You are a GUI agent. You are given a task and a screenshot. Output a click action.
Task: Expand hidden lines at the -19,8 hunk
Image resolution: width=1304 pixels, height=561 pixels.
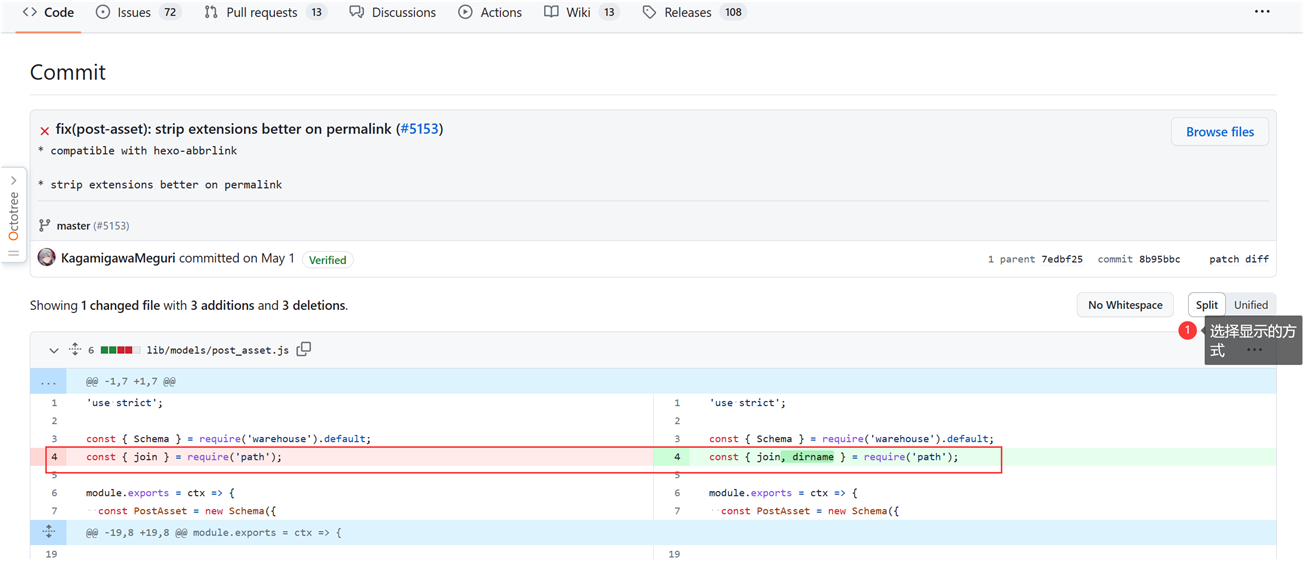point(48,532)
